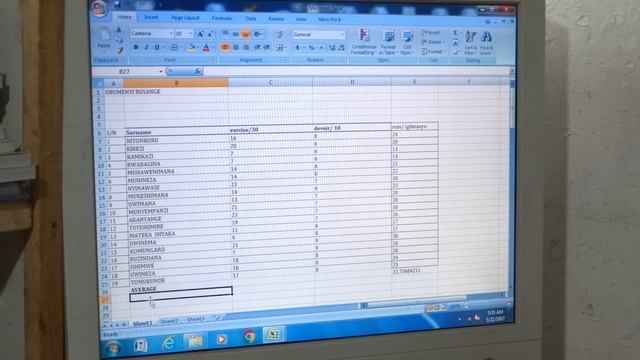
Task: Click the Percent Style icon
Action: [x=312, y=48]
